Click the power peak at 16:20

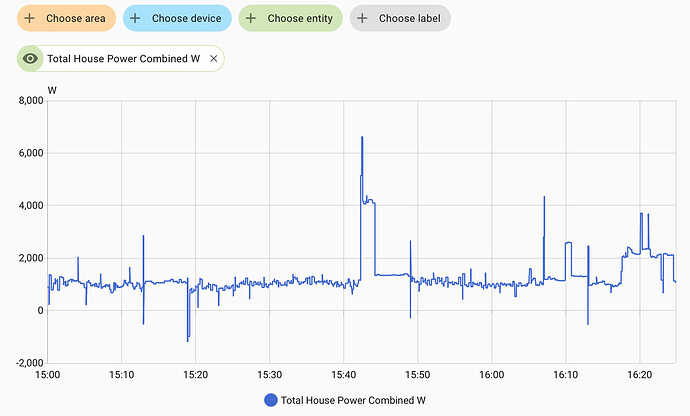(641, 214)
